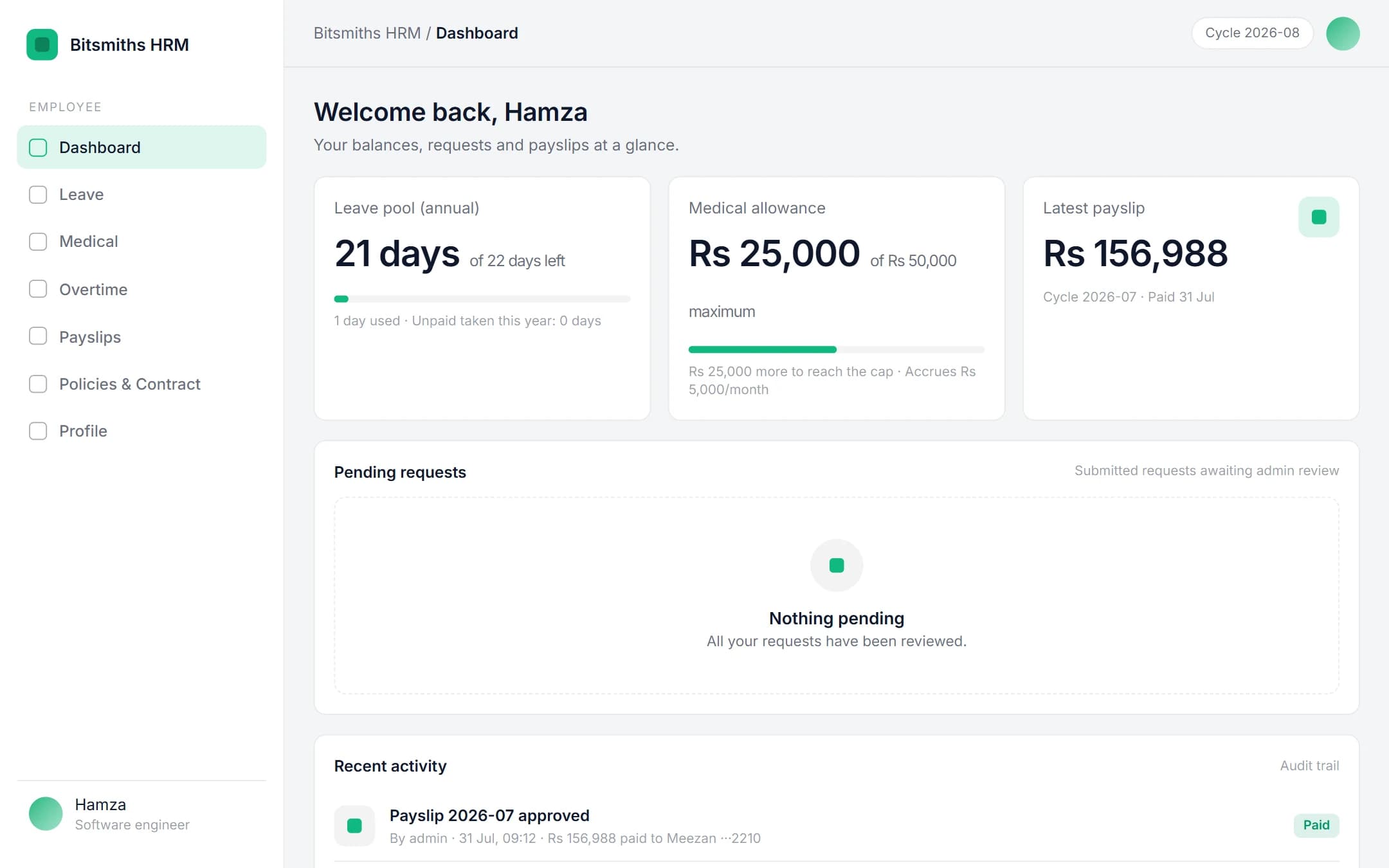Click the Paid status badge
1389x868 pixels.
coord(1316,825)
